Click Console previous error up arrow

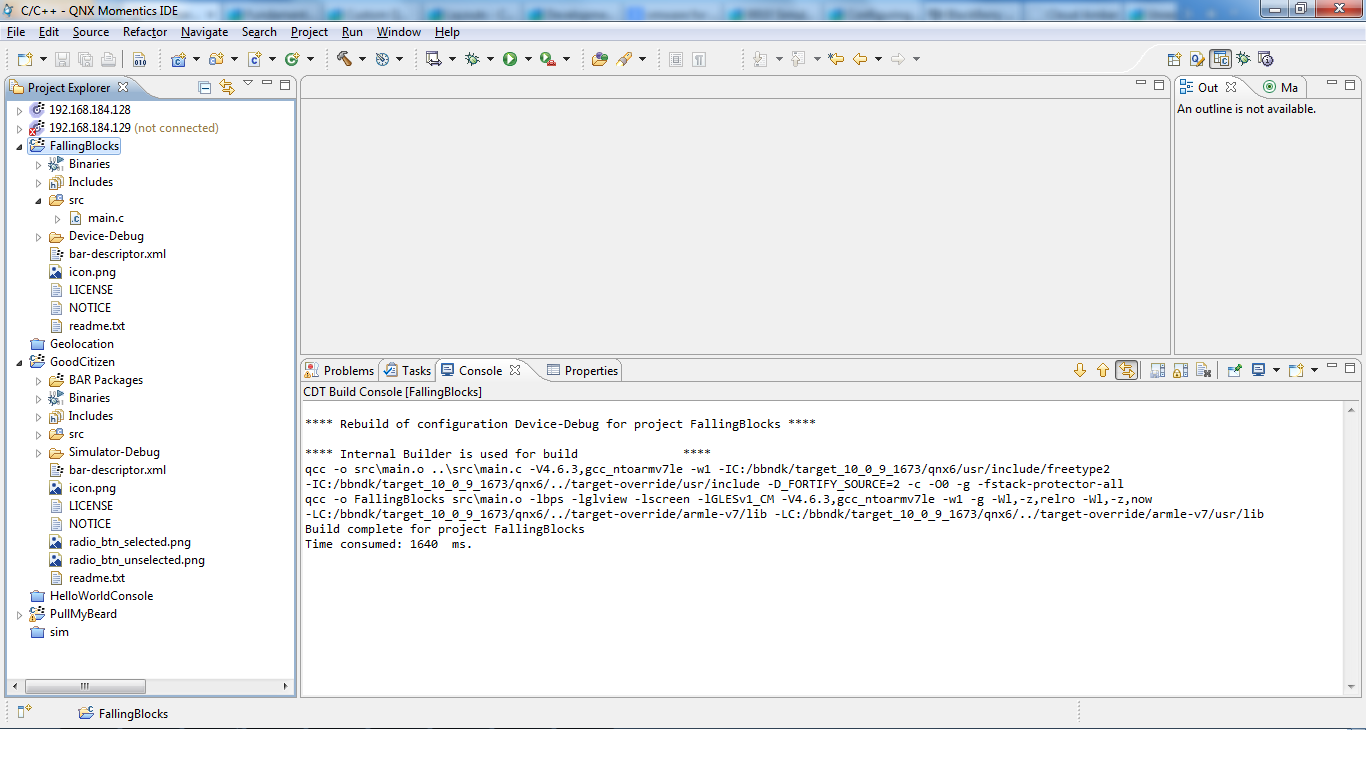pos(1103,370)
